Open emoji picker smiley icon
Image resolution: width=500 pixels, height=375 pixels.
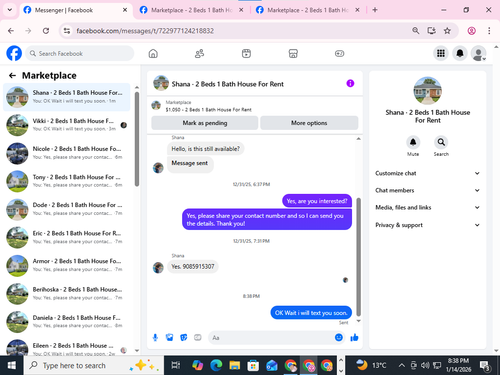click(x=339, y=337)
